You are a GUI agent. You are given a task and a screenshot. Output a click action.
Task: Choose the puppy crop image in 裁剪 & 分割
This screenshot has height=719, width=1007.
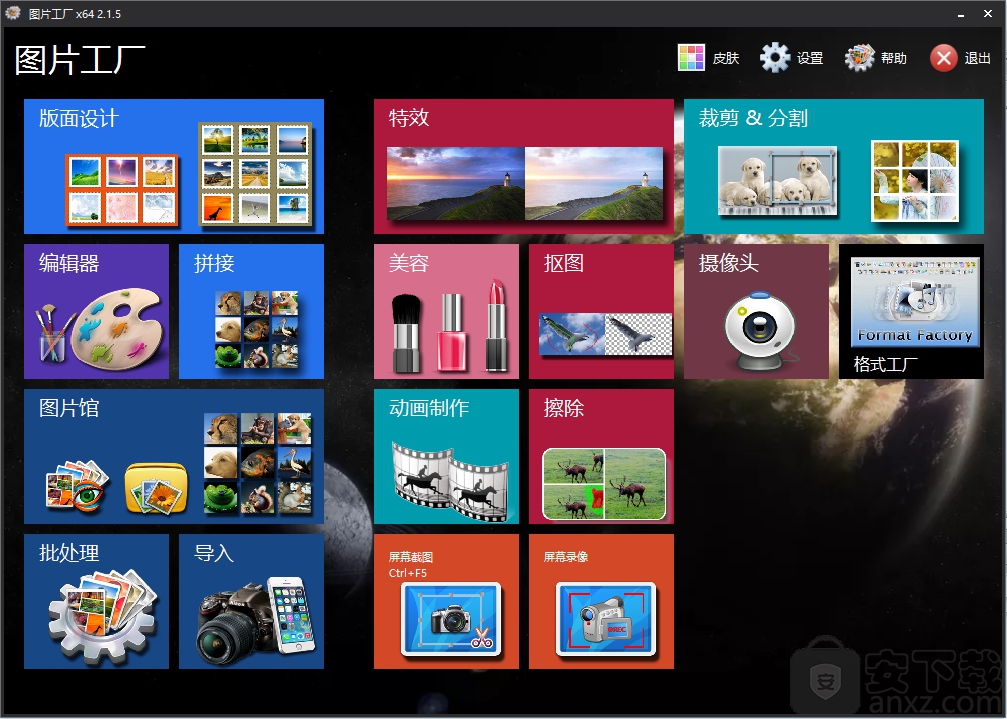(x=777, y=180)
